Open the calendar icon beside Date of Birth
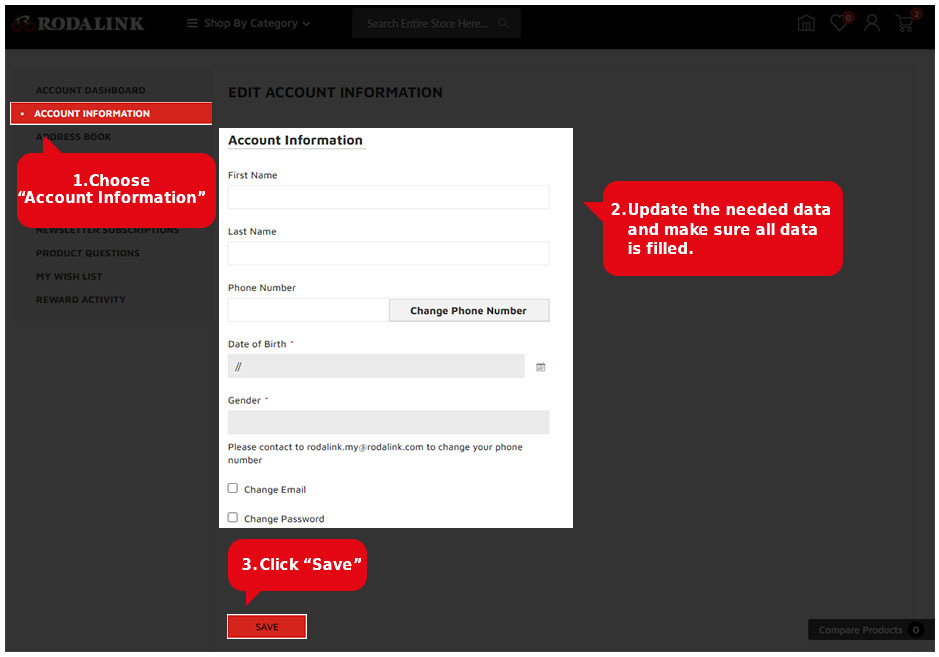Image resolution: width=939 pixels, height=657 pixels. point(540,366)
